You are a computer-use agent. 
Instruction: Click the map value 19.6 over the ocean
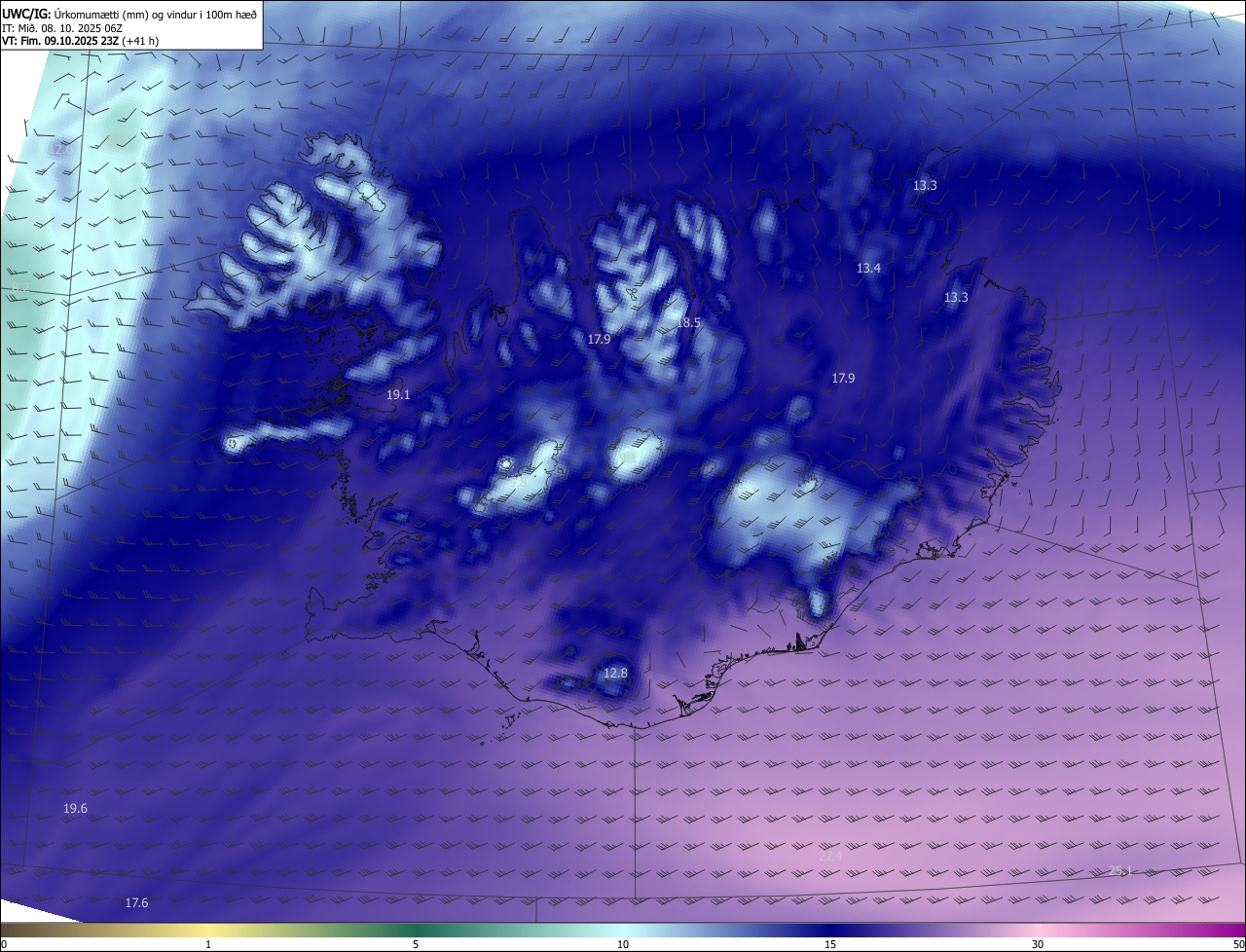coord(75,809)
